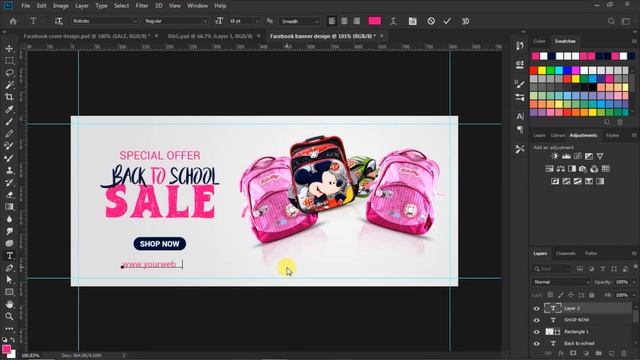Select the Magic Wand tool

pyautogui.click(x=9, y=85)
